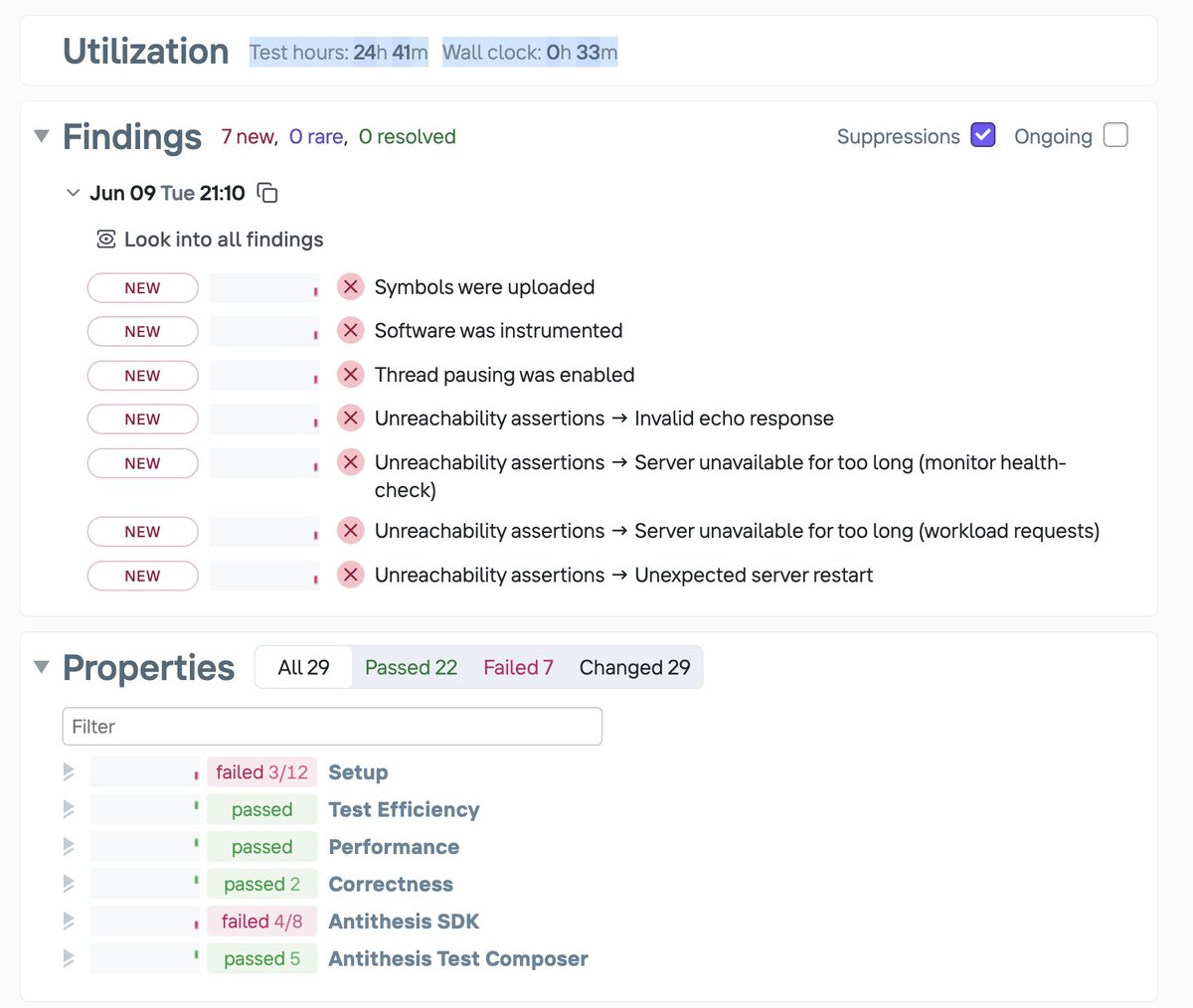Click the NEW badge for monitor health-check finding
The height and width of the screenshot is (1008, 1193).
coord(142,463)
